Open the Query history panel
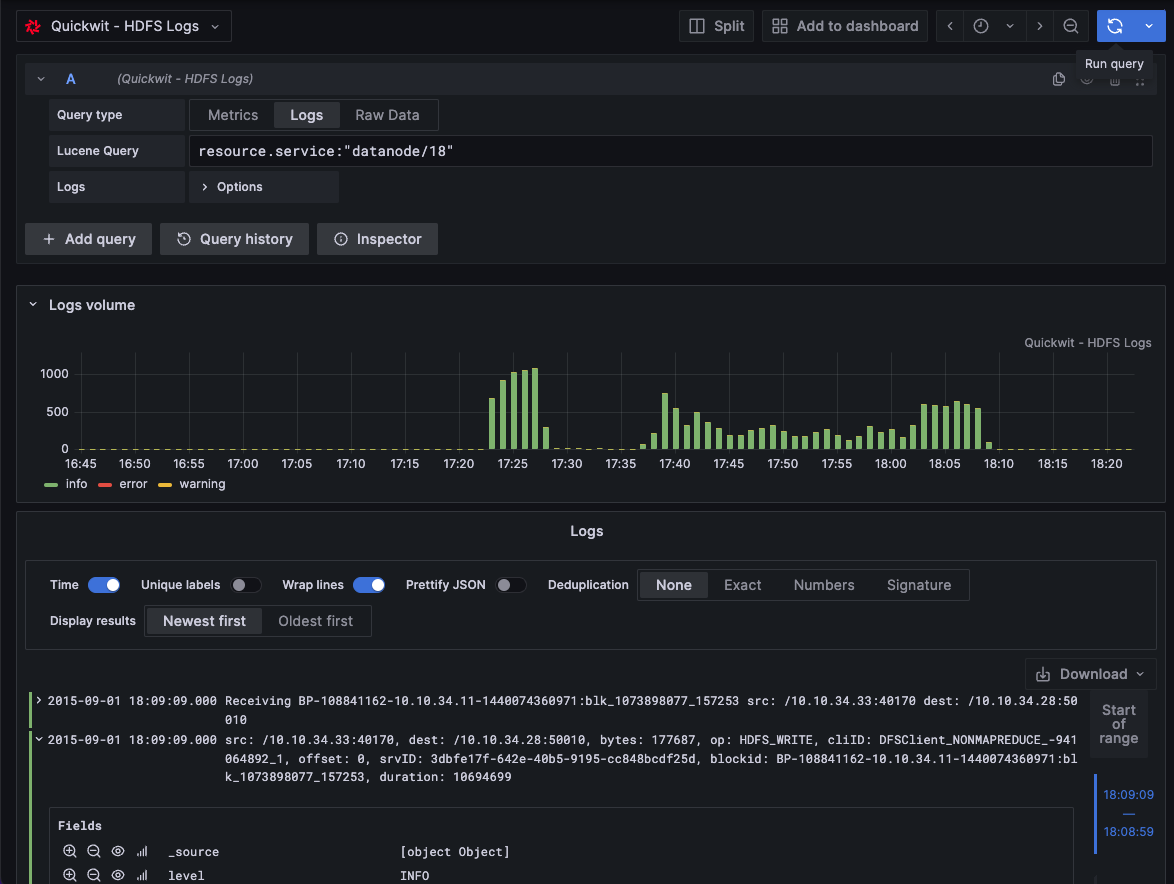The height and width of the screenshot is (884, 1174). [x=234, y=239]
